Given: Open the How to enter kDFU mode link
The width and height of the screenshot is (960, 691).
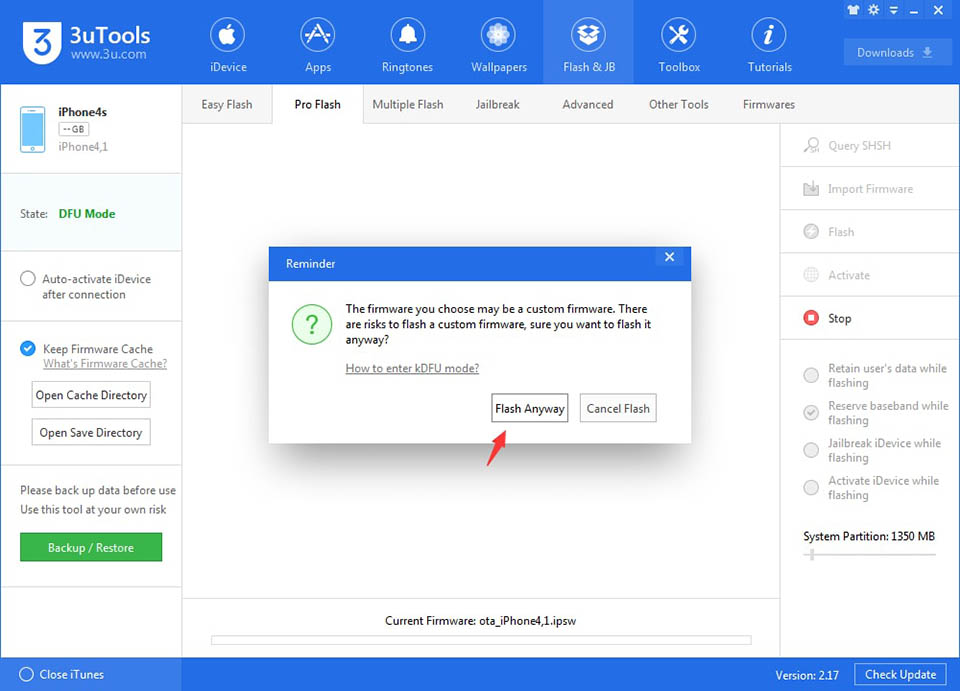Looking at the screenshot, I should point(412,368).
